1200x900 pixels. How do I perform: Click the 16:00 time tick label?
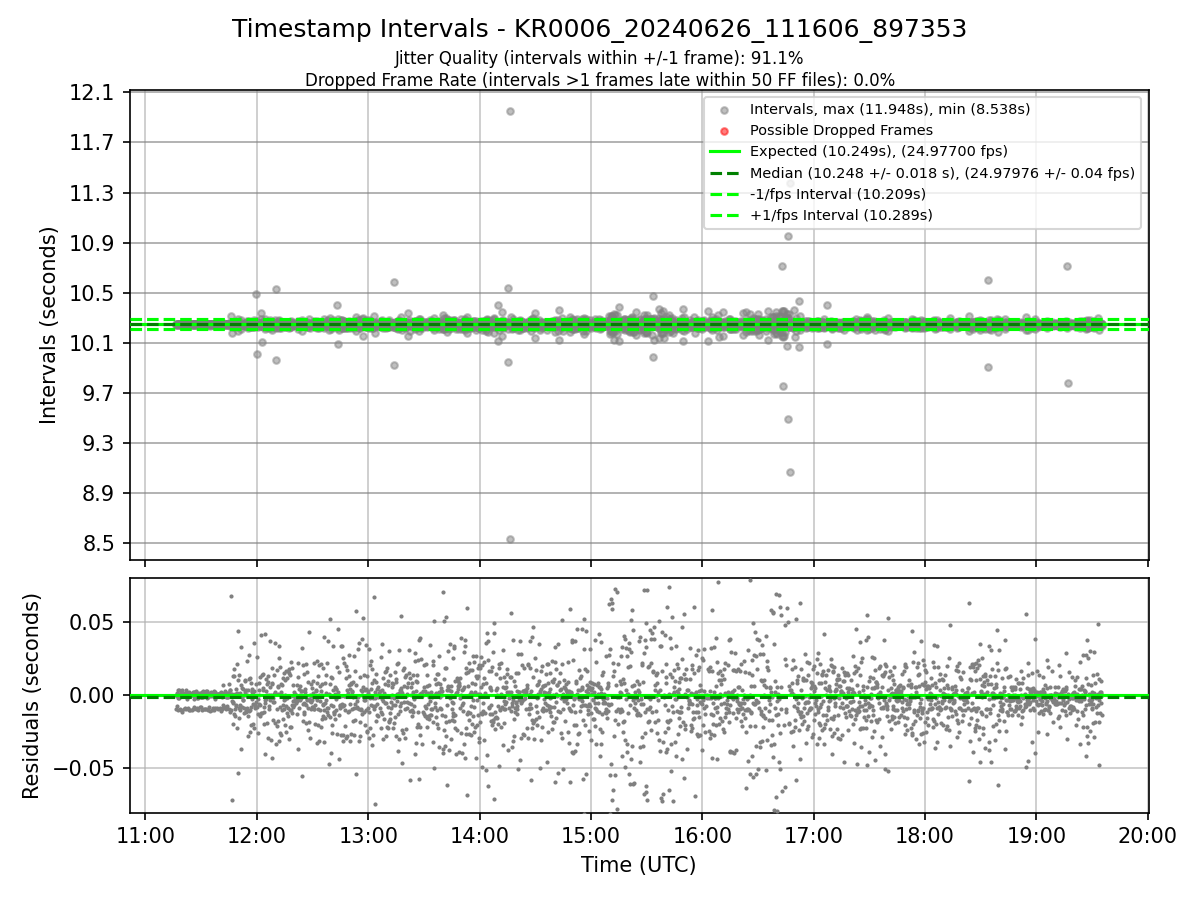coord(702,835)
